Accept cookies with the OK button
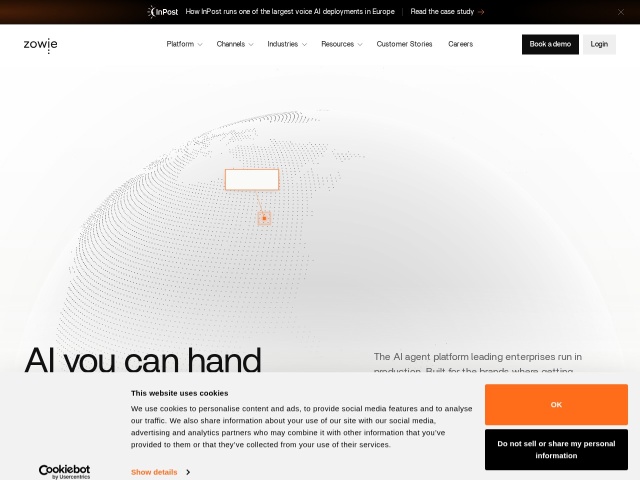 pyautogui.click(x=556, y=404)
